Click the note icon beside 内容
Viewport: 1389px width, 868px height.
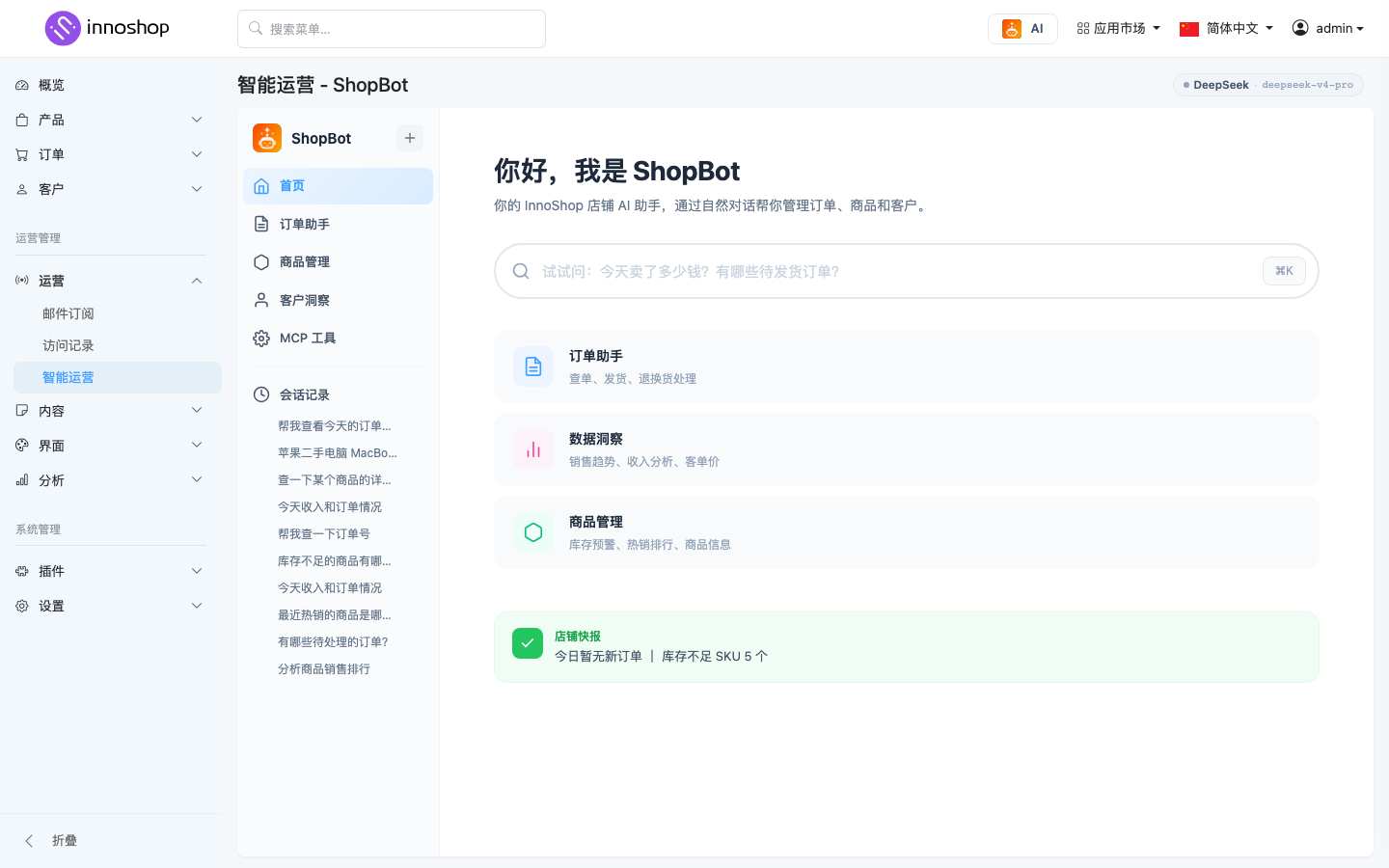click(x=22, y=411)
